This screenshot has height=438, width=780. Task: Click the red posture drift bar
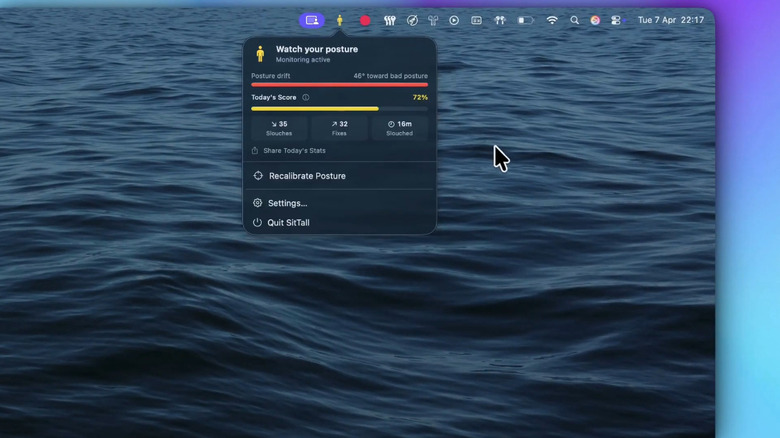pyautogui.click(x=339, y=85)
